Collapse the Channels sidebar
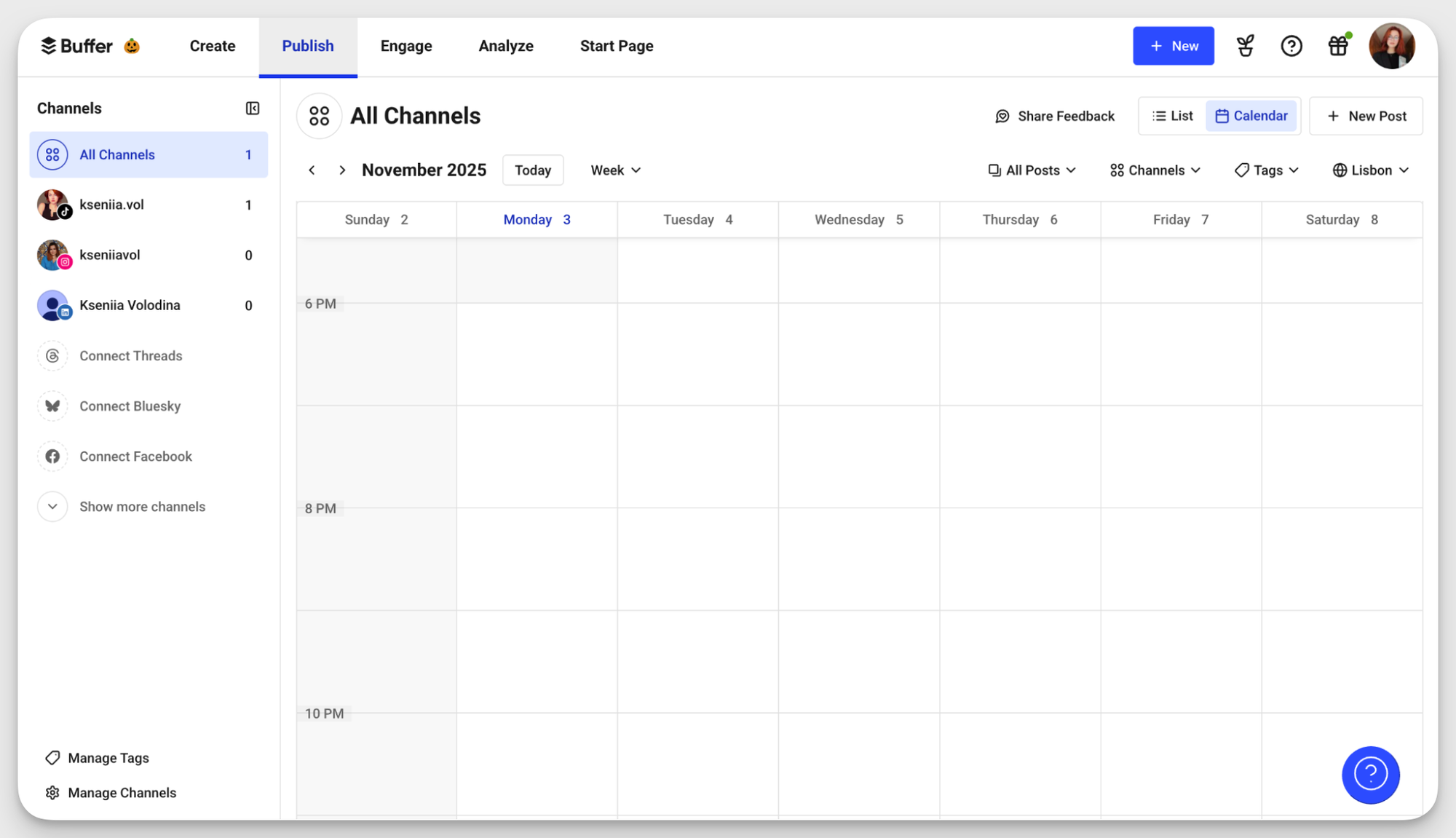This screenshot has width=1456, height=838. (253, 108)
